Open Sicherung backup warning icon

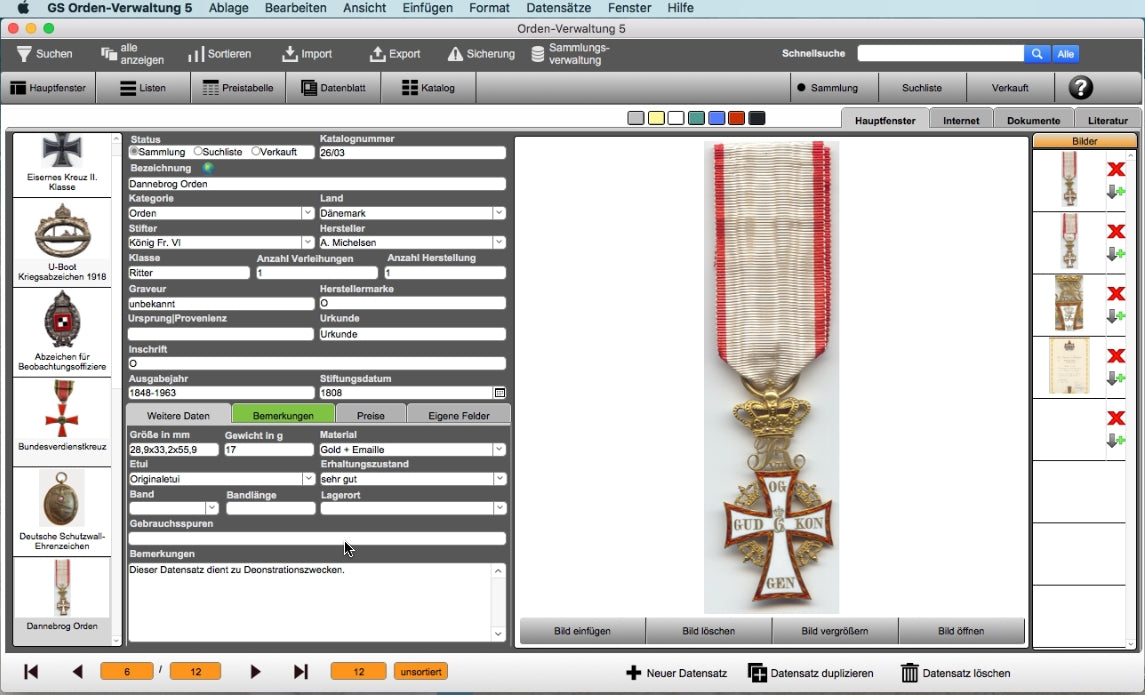tap(455, 54)
